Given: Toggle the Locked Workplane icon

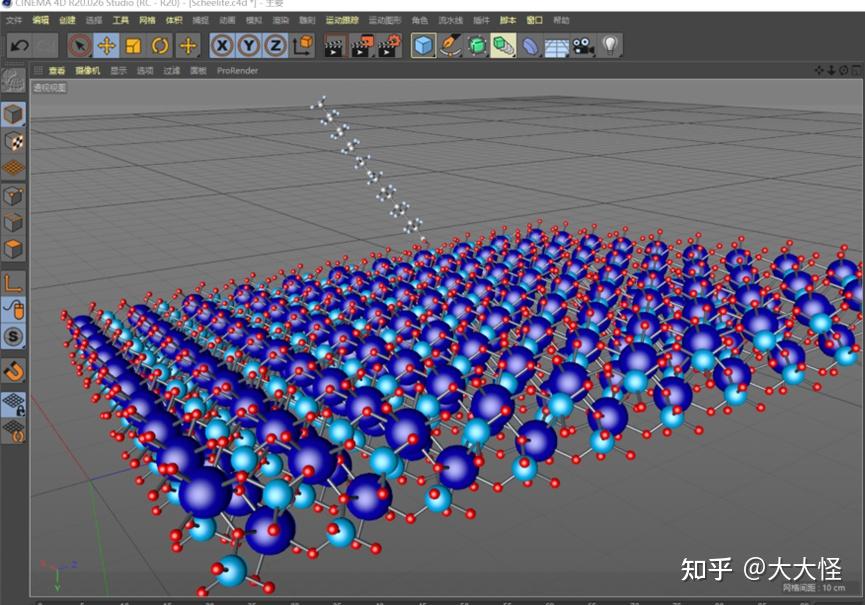Looking at the screenshot, I should click(13, 404).
